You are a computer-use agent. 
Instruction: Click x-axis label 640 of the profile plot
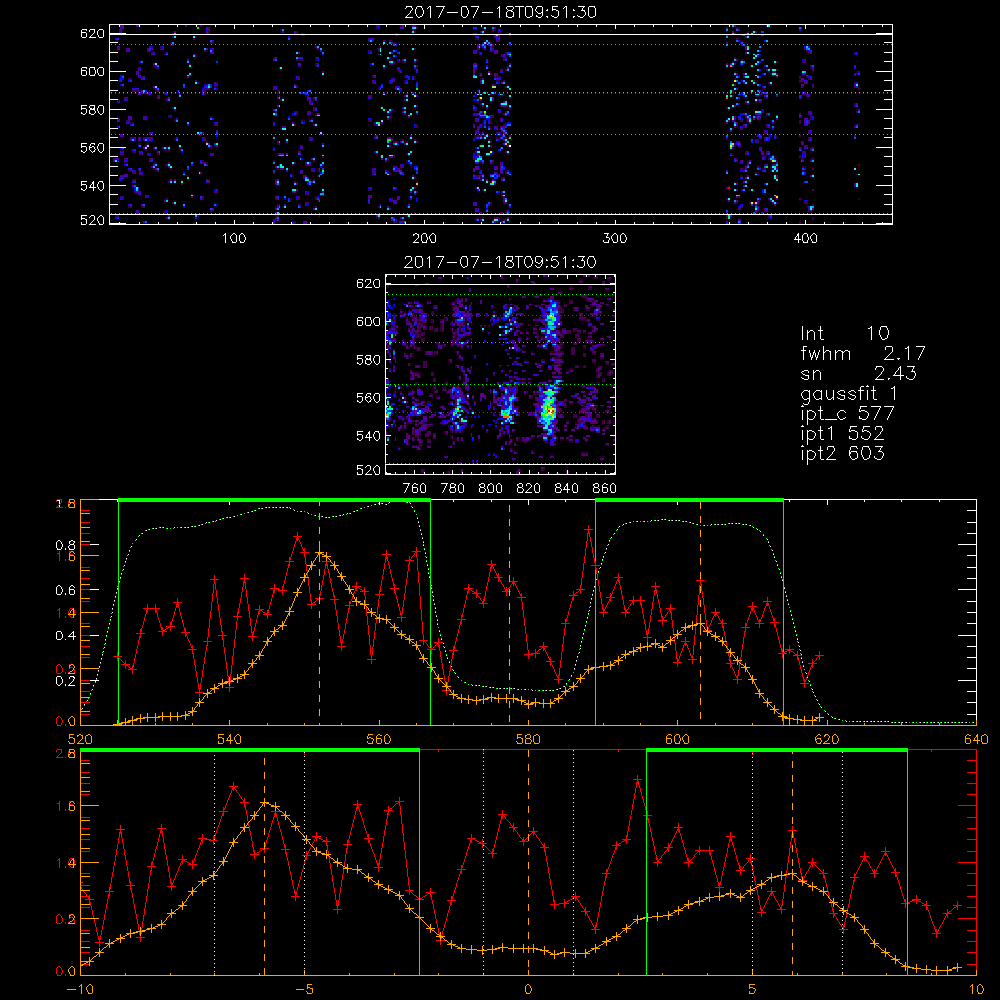point(976,739)
